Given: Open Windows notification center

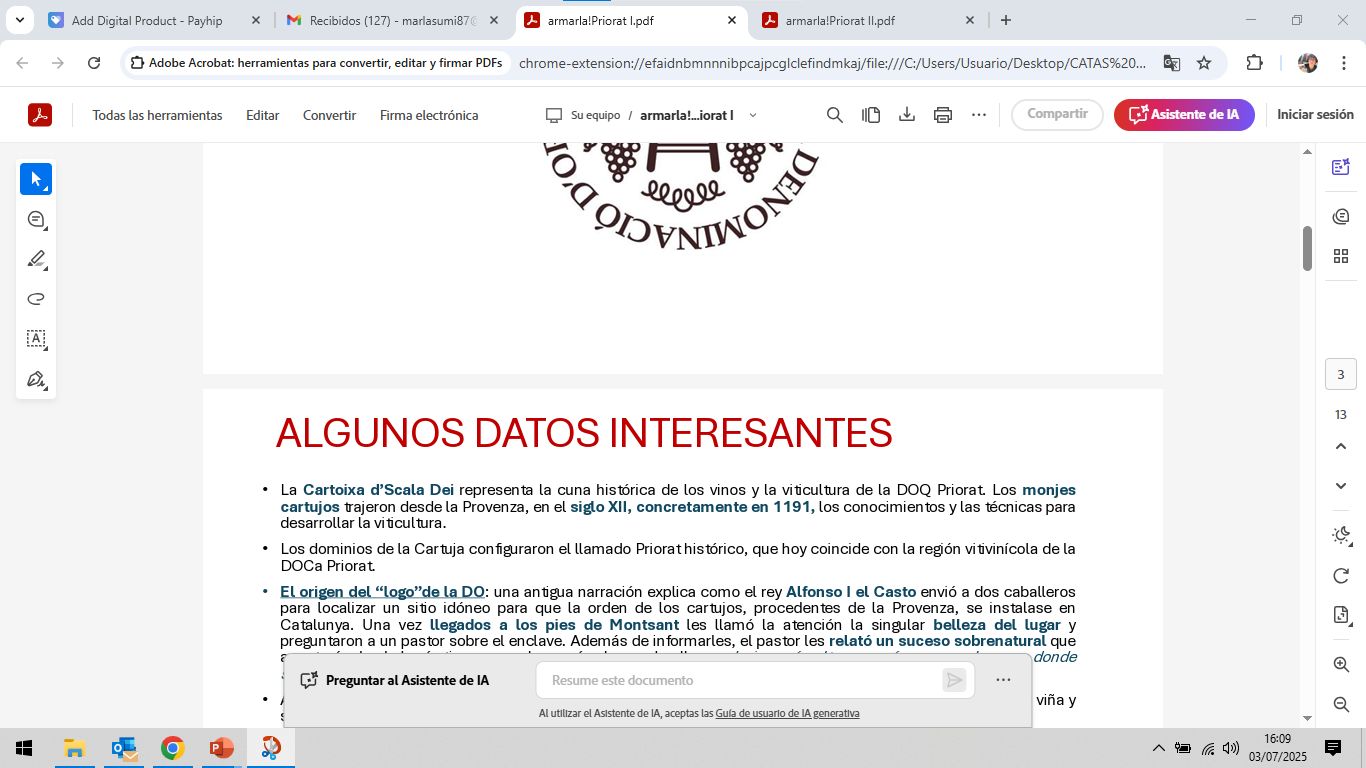Looking at the screenshot, I should 1333,748.
